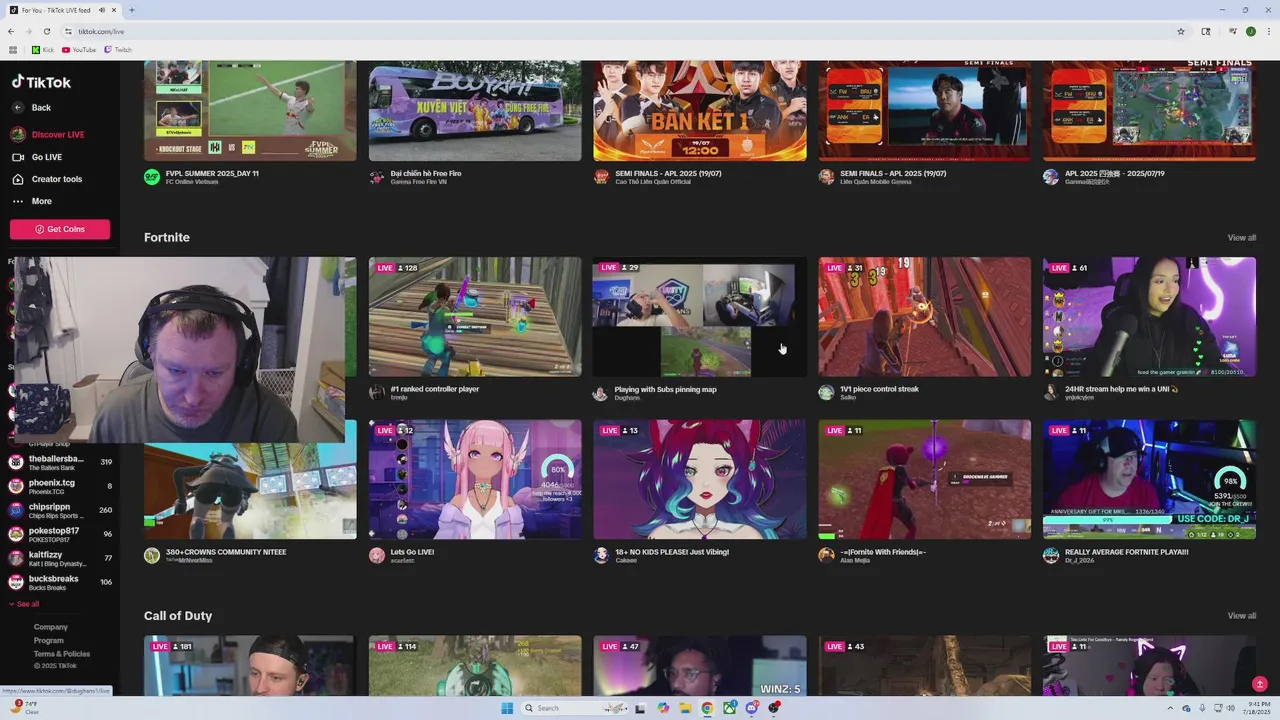1280x720 pixels.
Task: Open 'Playing with Subs pinning map' stream thumbnail
Action: [x=700, y=317]
